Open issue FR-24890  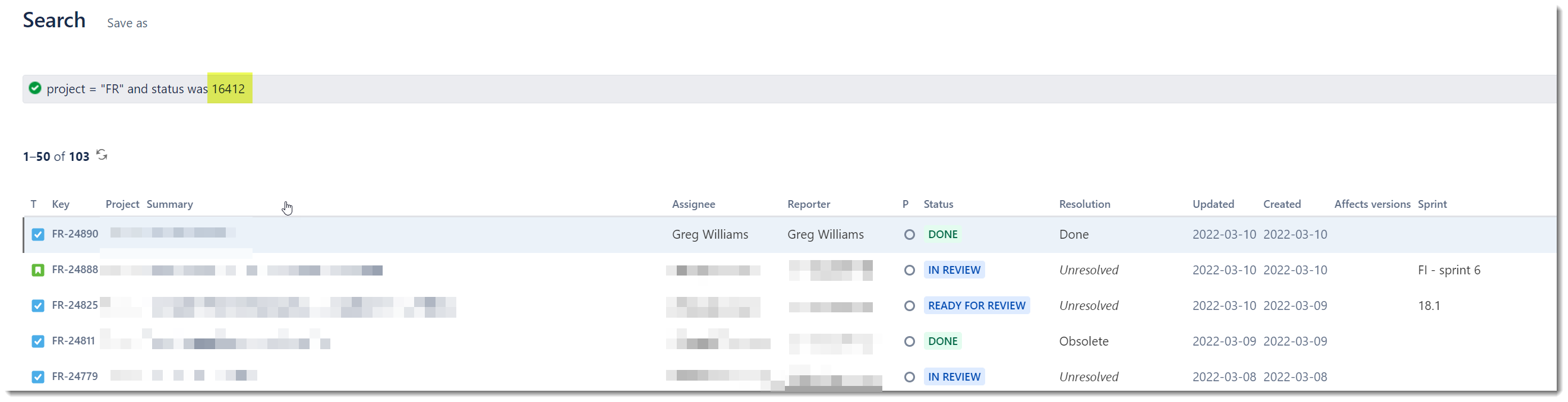75,234
